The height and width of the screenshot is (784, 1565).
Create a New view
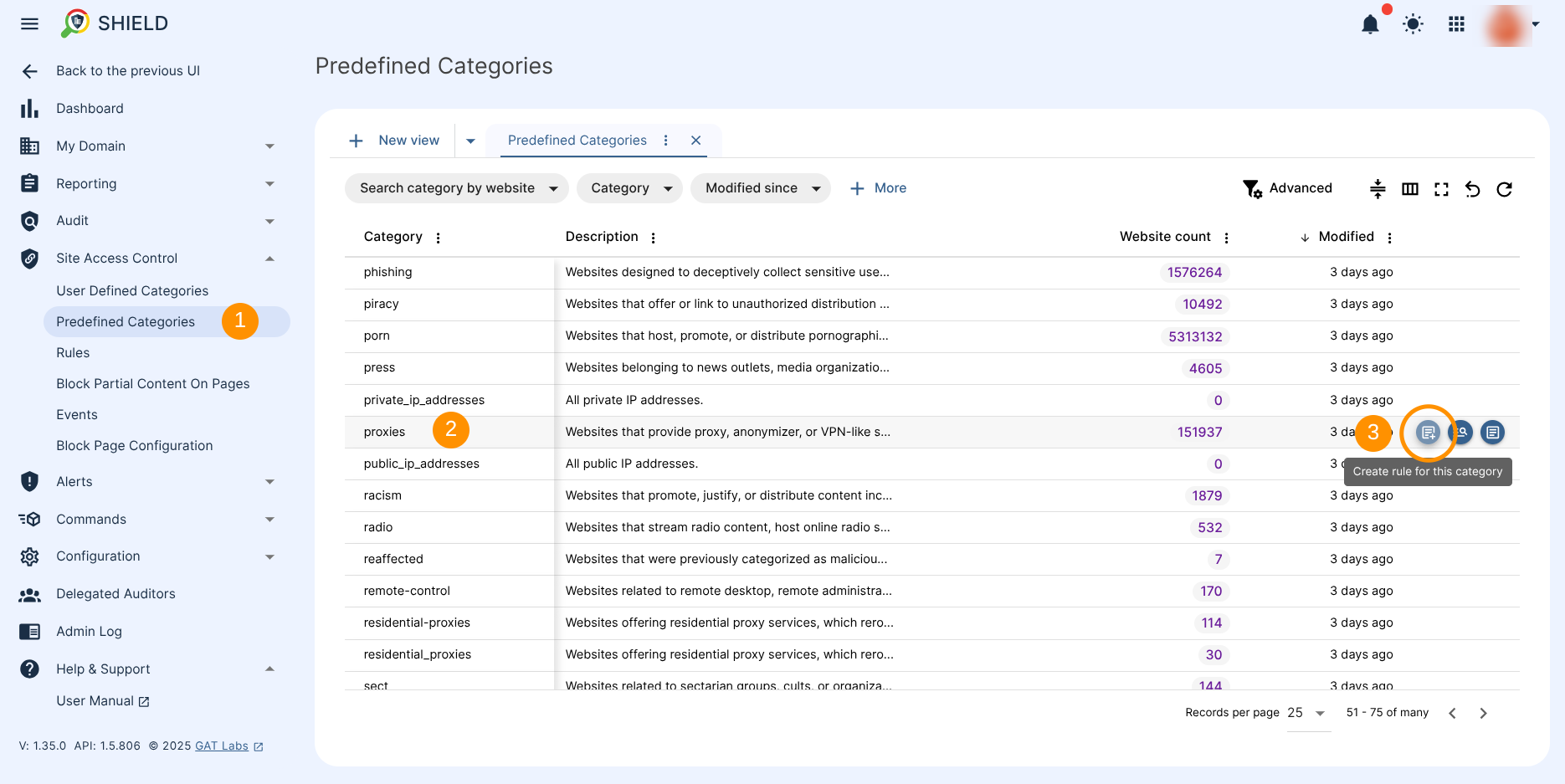tap(394, 141)
